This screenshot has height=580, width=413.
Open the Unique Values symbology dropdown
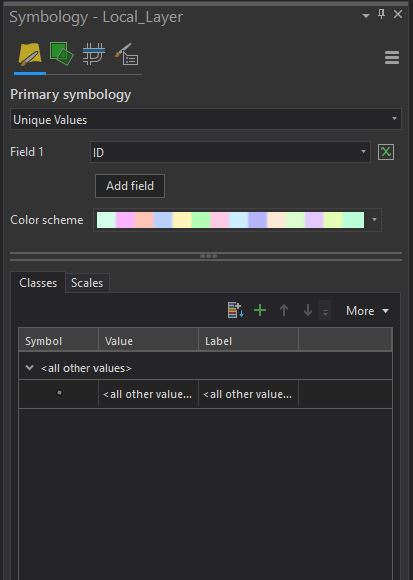click(206, 119)
